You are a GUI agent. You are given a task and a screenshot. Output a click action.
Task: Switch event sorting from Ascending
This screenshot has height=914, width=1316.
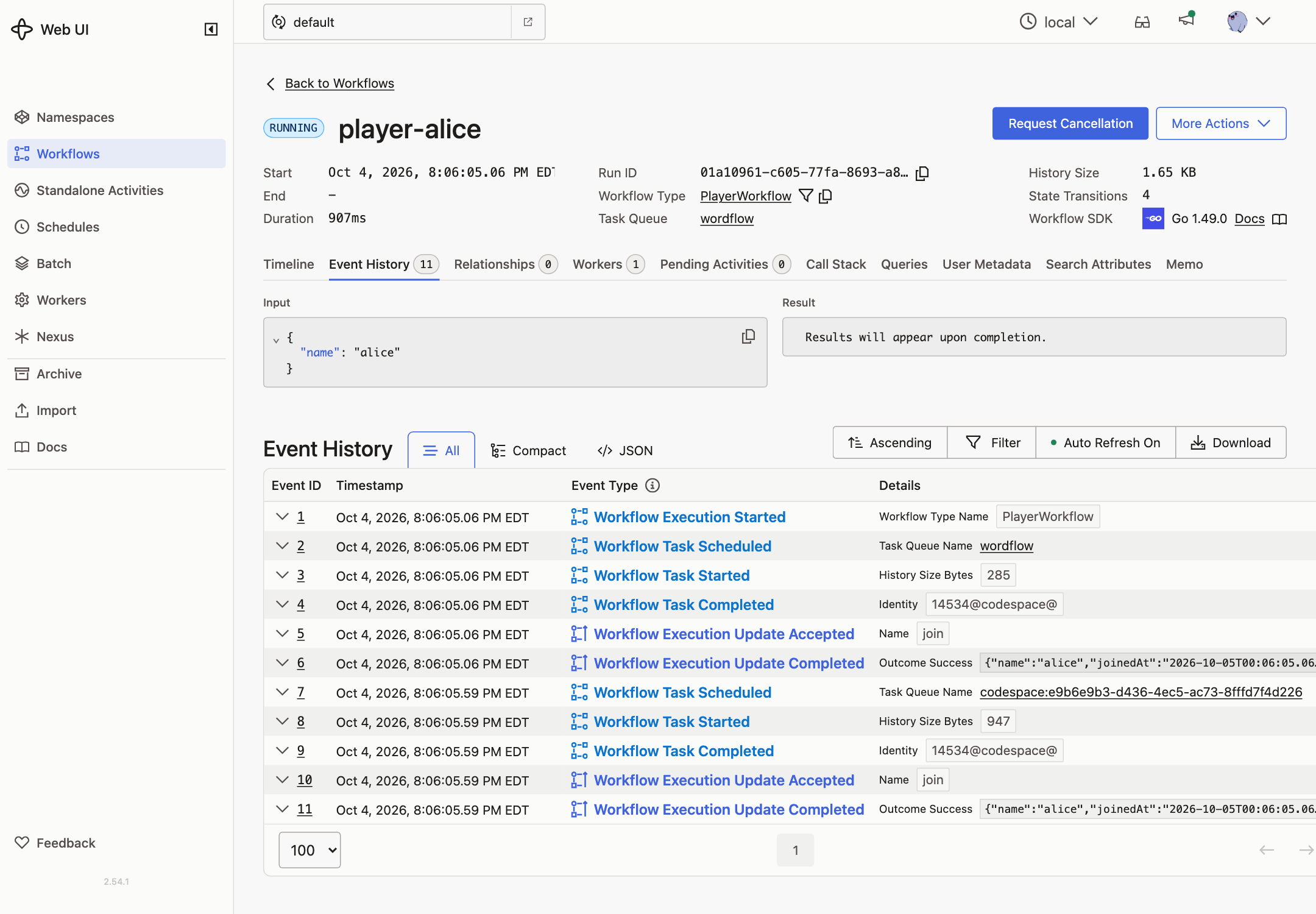[x=890, y=442]
